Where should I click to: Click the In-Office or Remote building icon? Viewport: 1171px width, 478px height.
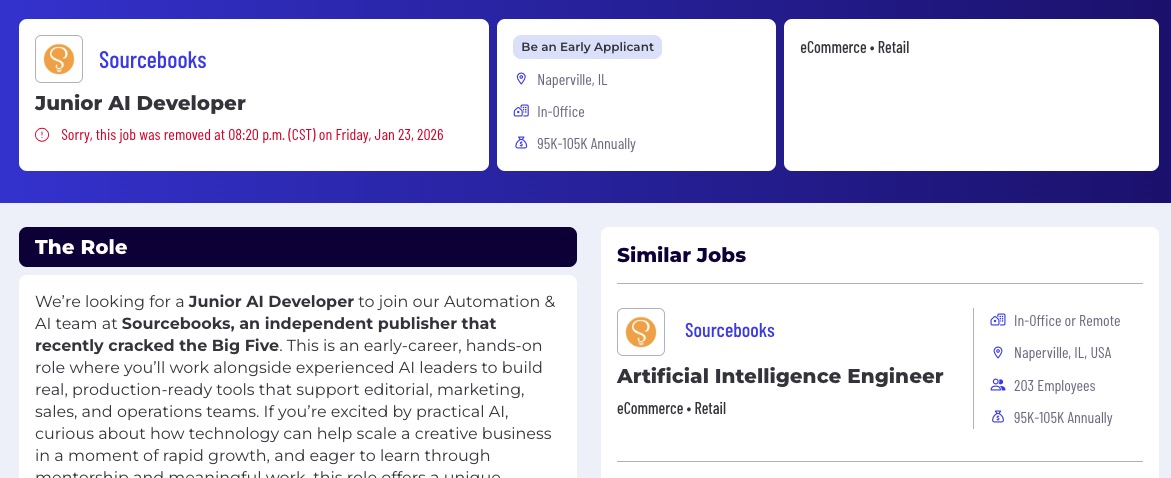point(997,320)
